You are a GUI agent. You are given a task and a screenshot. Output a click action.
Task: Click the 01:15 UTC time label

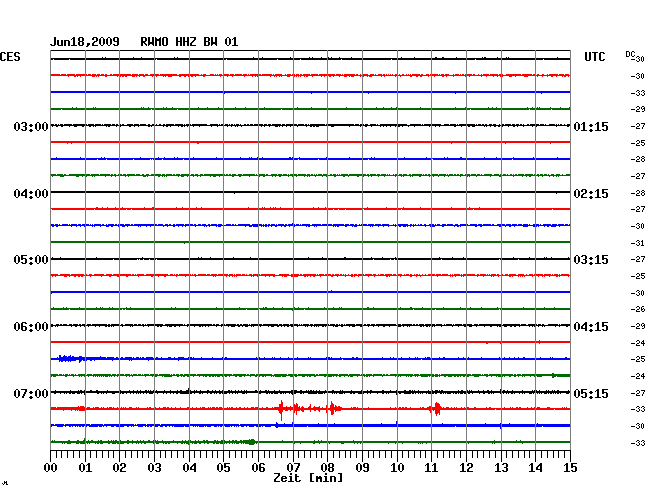pyautogui.click(x=591, y=126)
